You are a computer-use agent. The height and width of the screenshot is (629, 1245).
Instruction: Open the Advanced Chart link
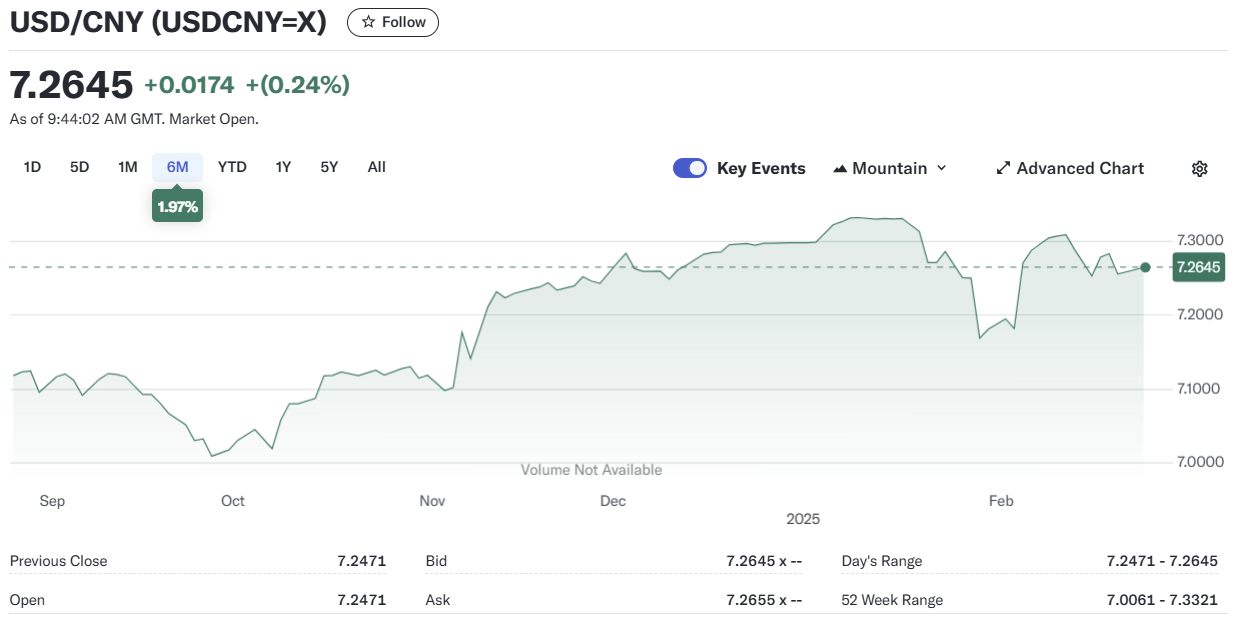(1079, 169)
